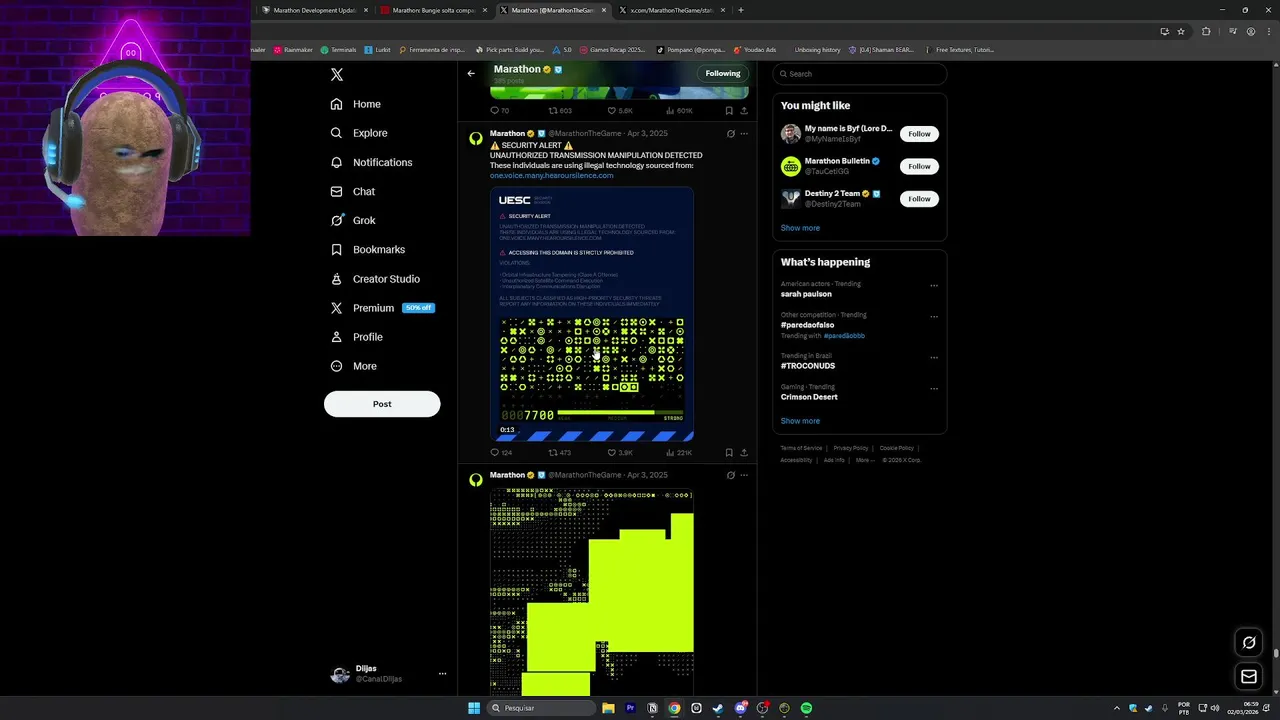Click the Post button
Image resolution: width=1280 pixels, height=720 pixels.
tap(382, 404)
